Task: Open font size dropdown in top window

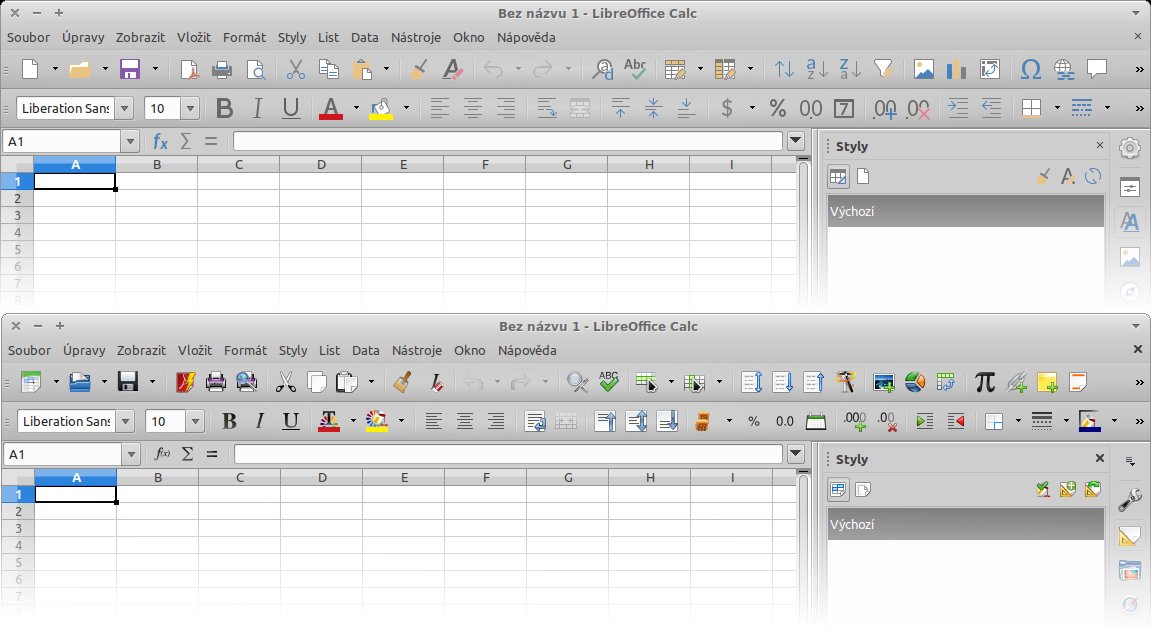Action: [190, 109]
